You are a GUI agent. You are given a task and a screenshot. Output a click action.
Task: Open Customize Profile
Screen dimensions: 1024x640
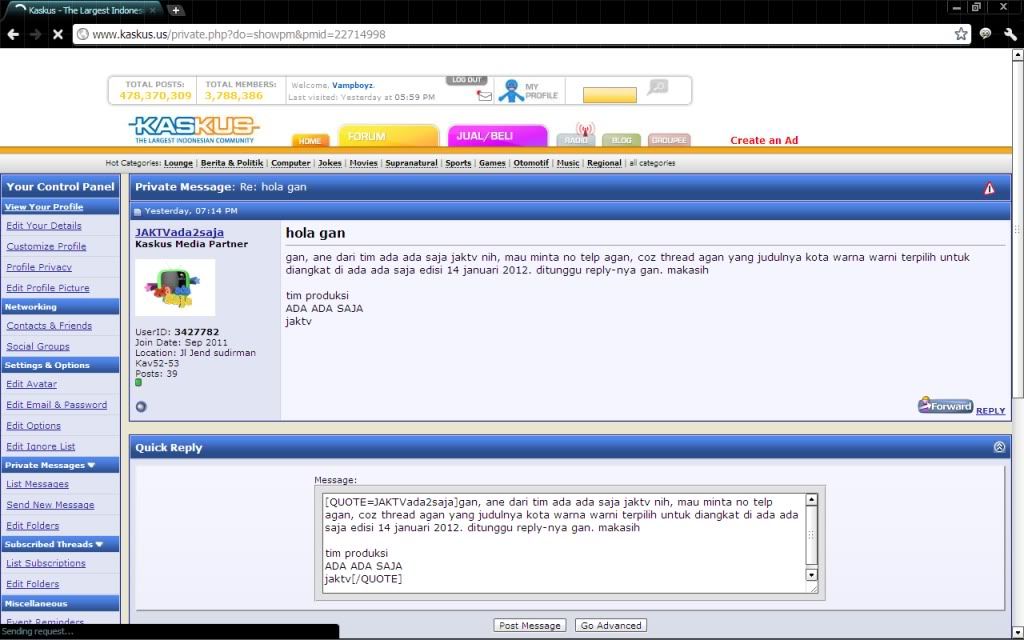pos(46,247)
